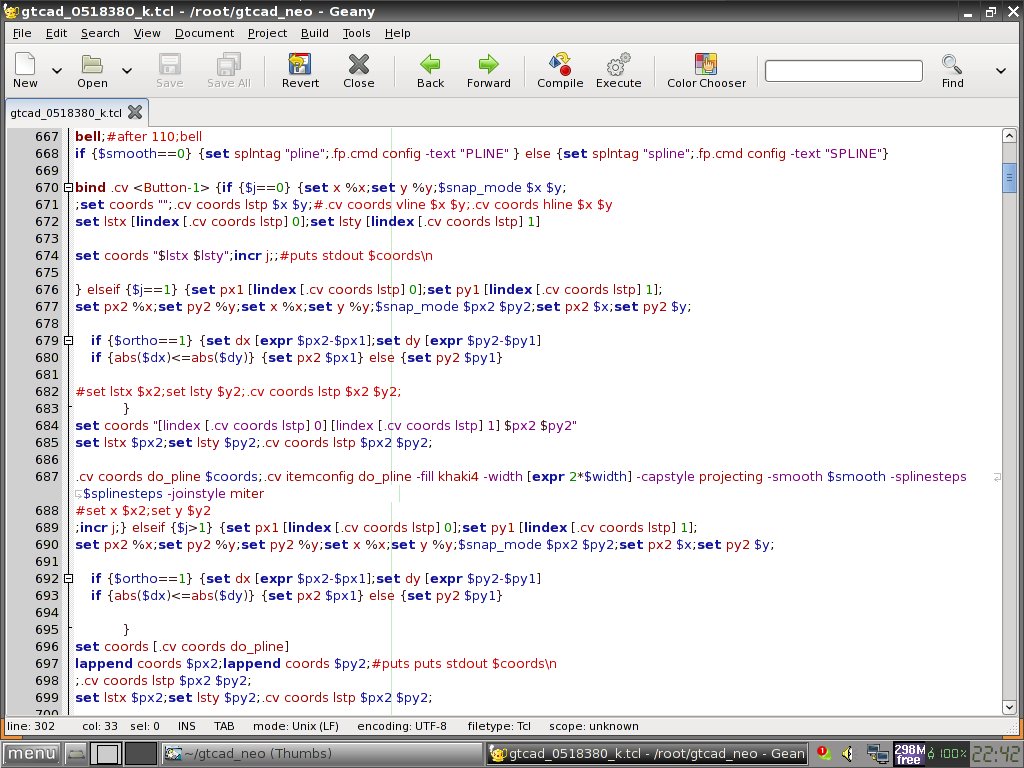Open the speaker volume tray icon
This screenshot has width=1024, height=768.
click(x=848, y=754)
